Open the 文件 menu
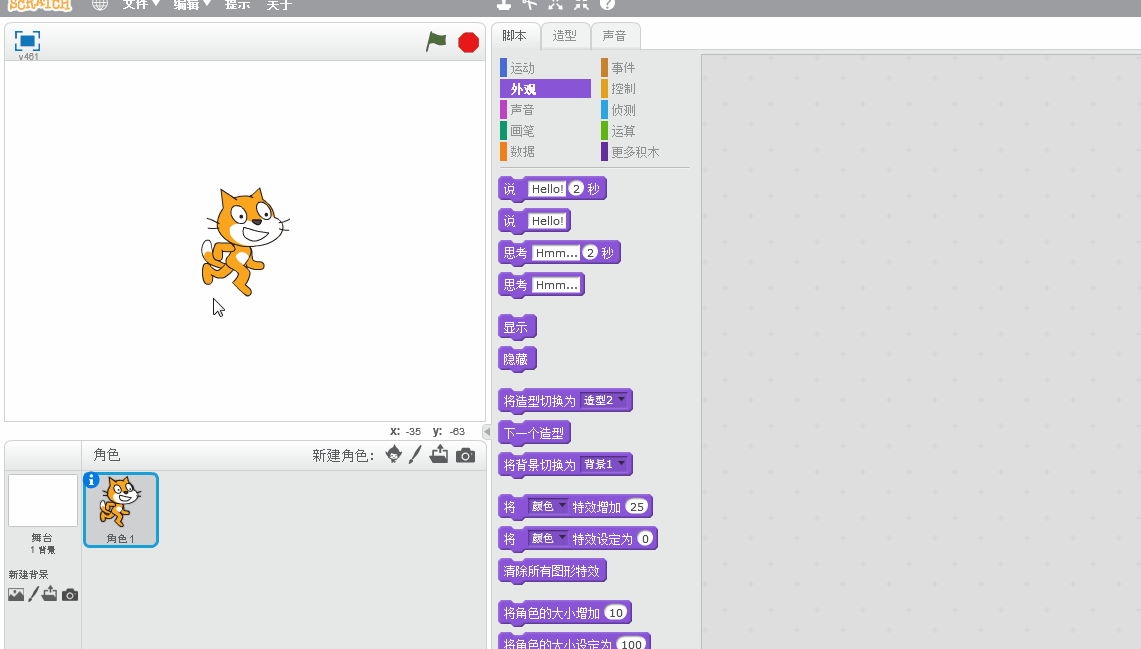 (140, 4)
